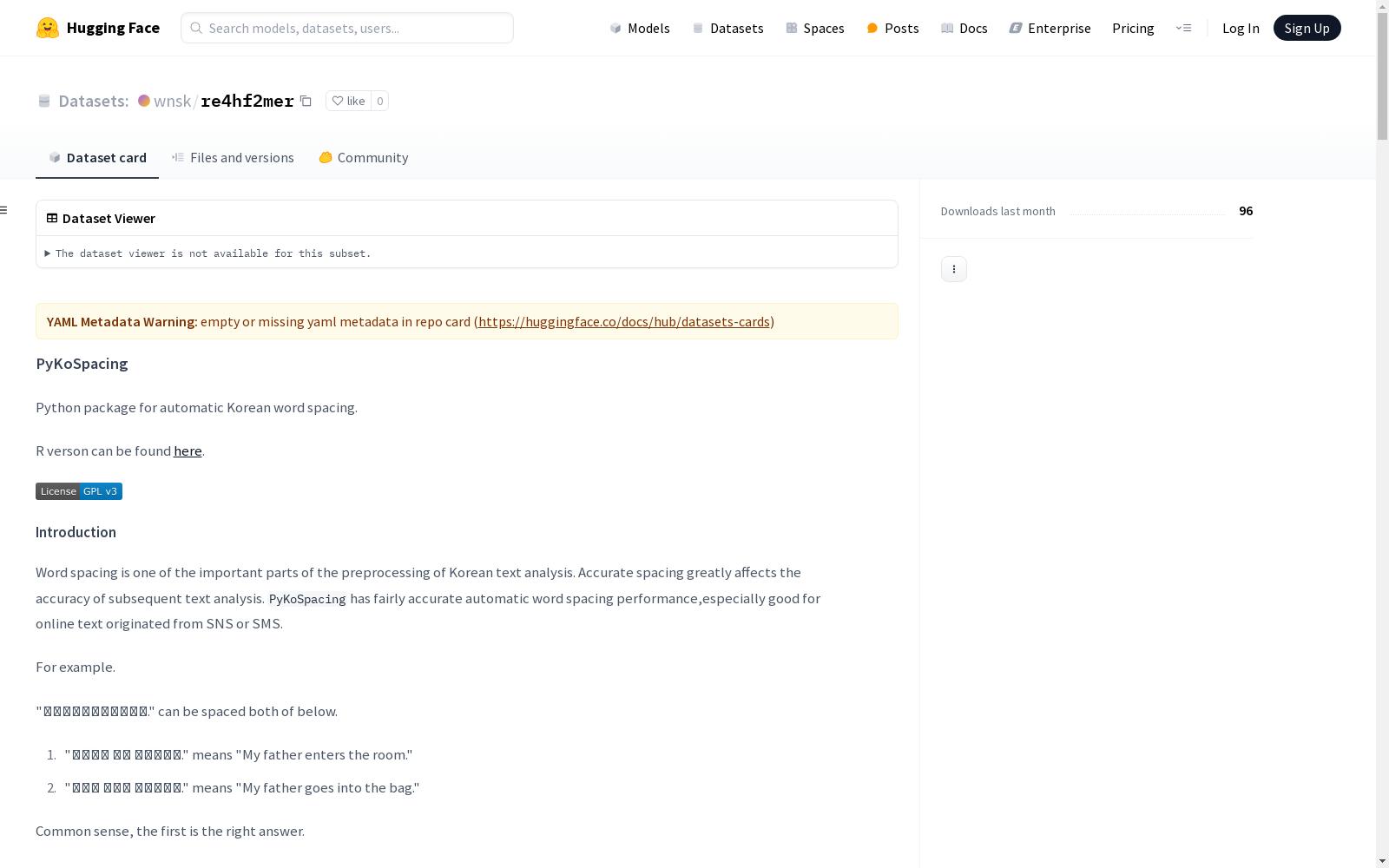Open Posts in the top navigation
1389x868 pixels.
click(892, 28)
